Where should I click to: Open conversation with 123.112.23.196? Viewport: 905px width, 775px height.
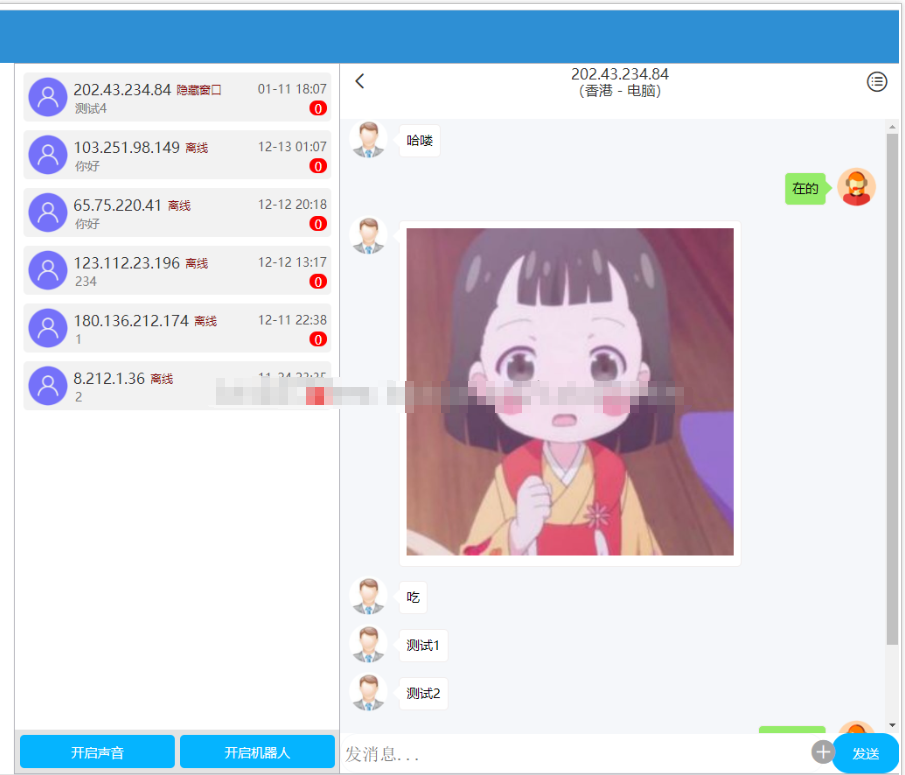(x=177, y=271)
